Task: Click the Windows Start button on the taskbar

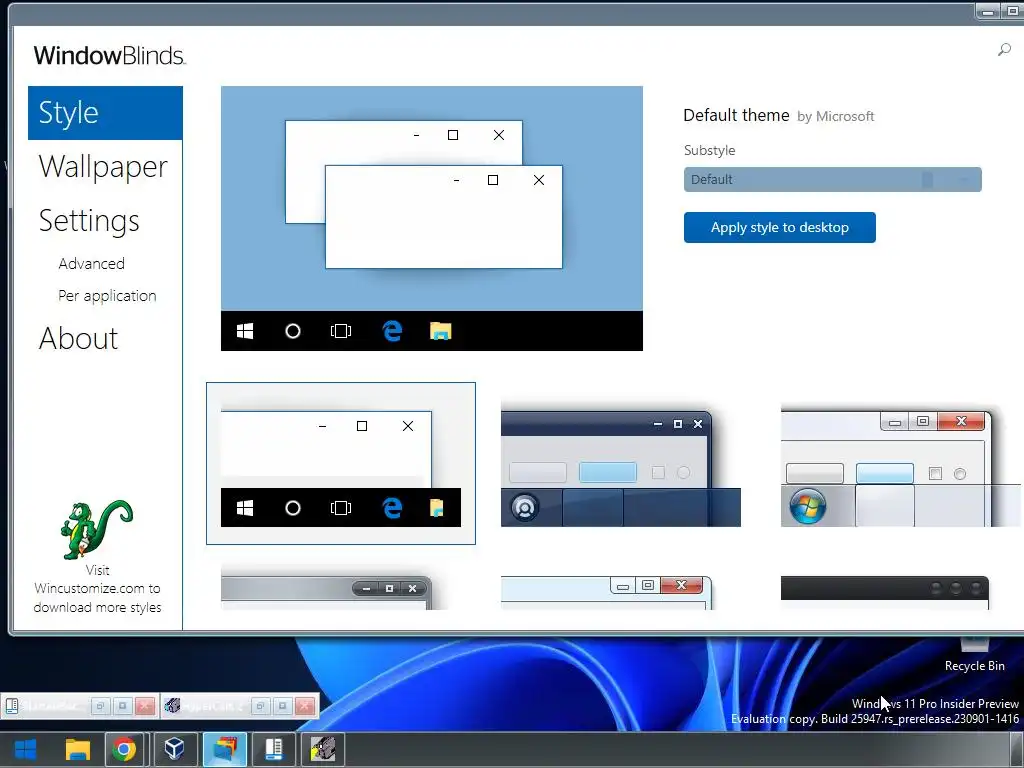Action: point(25,749)
